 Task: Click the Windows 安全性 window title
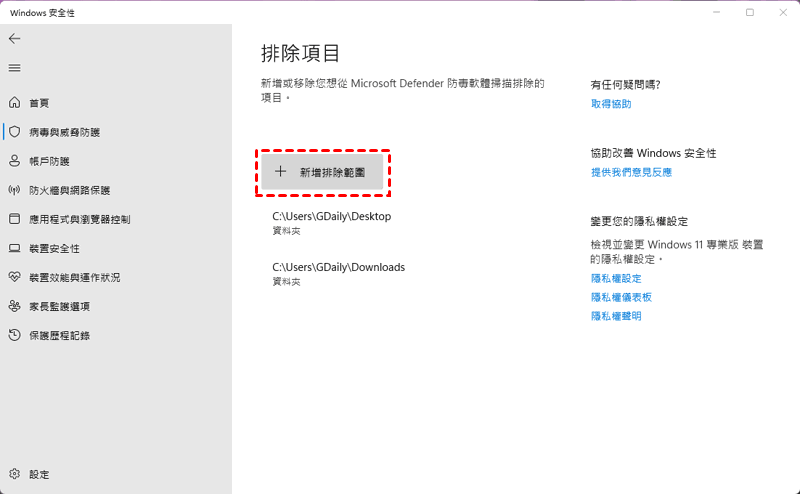click(42, 13)
